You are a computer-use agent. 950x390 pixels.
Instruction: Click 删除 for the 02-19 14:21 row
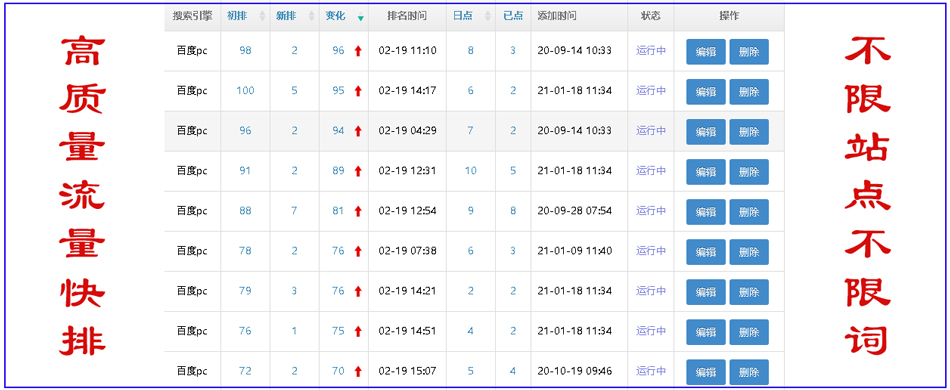point(749,291)
